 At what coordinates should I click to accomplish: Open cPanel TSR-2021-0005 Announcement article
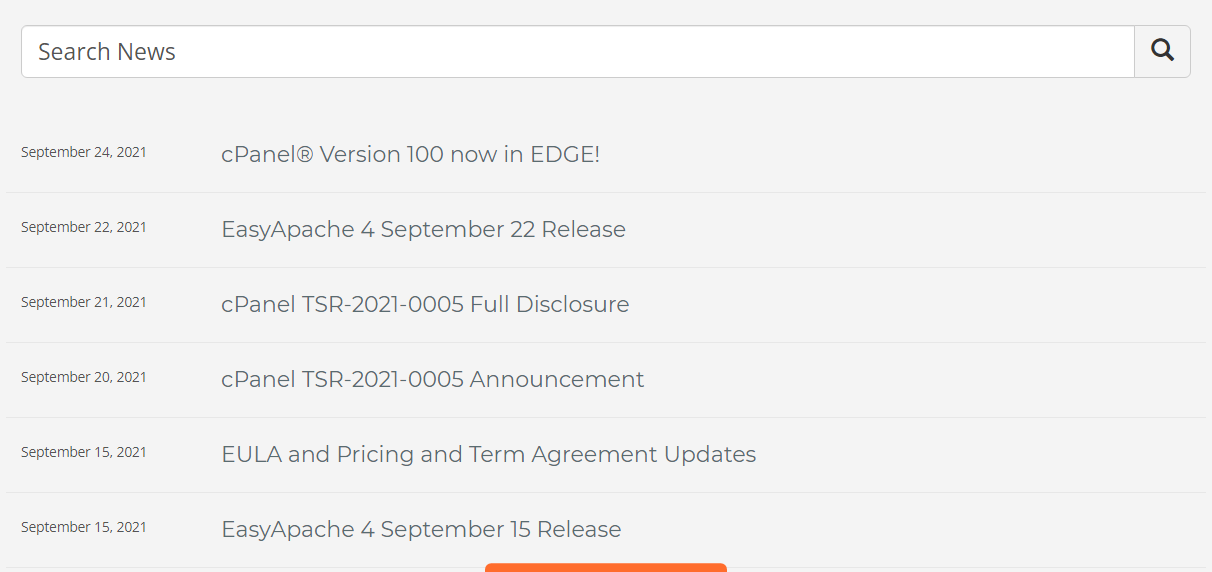[x=432, y=380]
